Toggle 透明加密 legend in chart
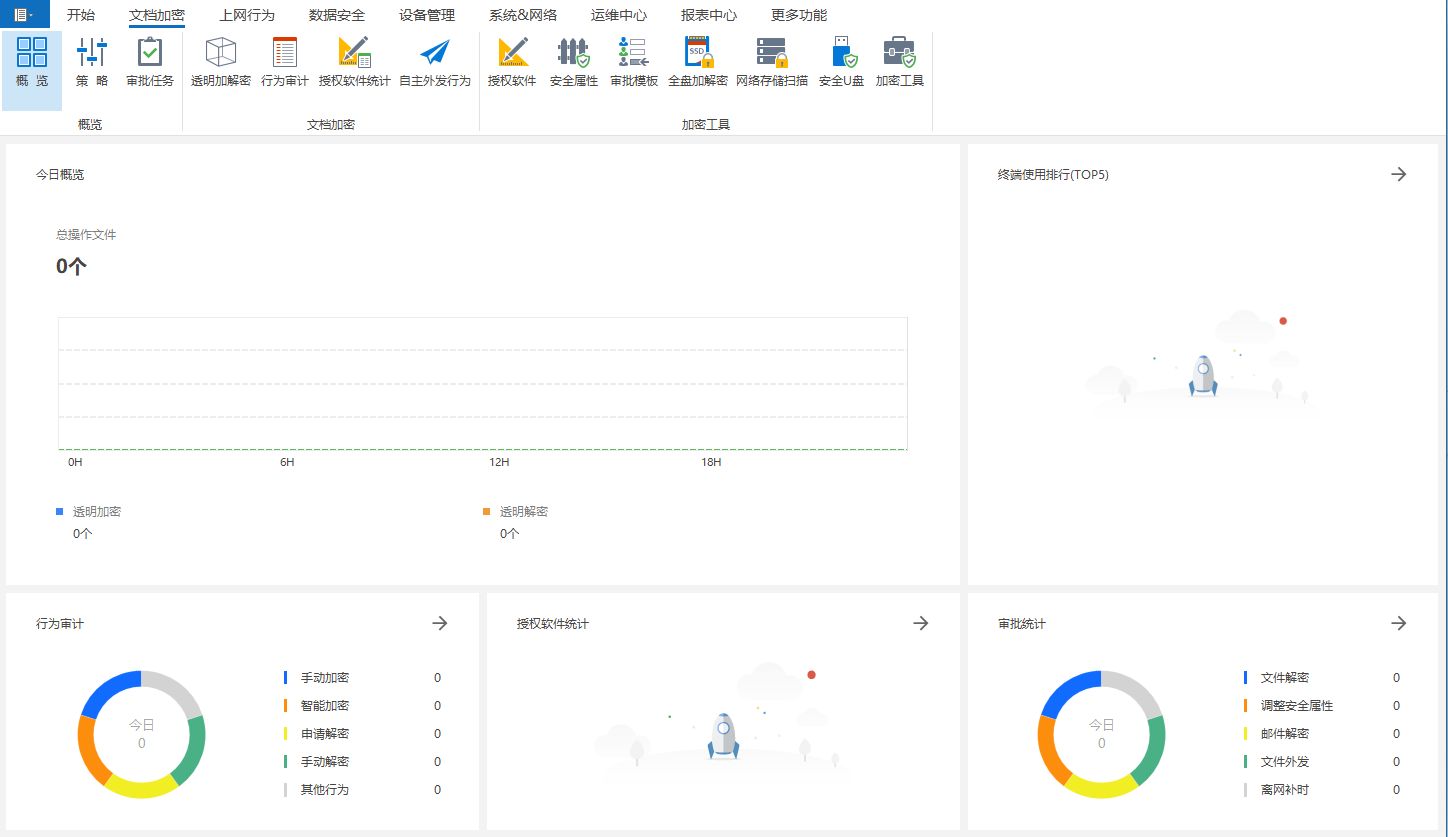The height and width of the screenshot is (837, 1448). click(88, 511)
